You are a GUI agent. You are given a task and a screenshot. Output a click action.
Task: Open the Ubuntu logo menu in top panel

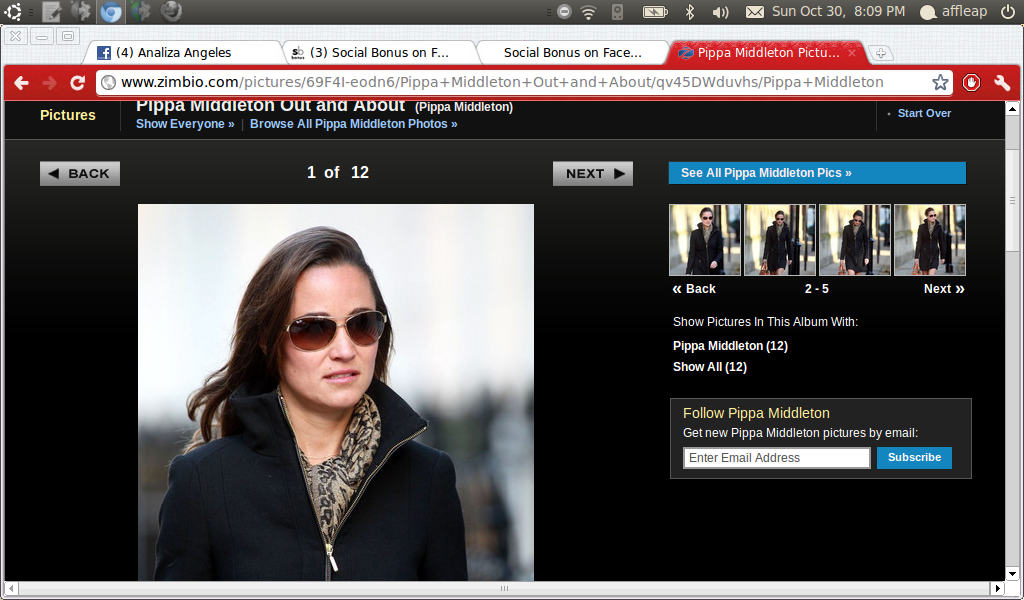coord(13,11)
